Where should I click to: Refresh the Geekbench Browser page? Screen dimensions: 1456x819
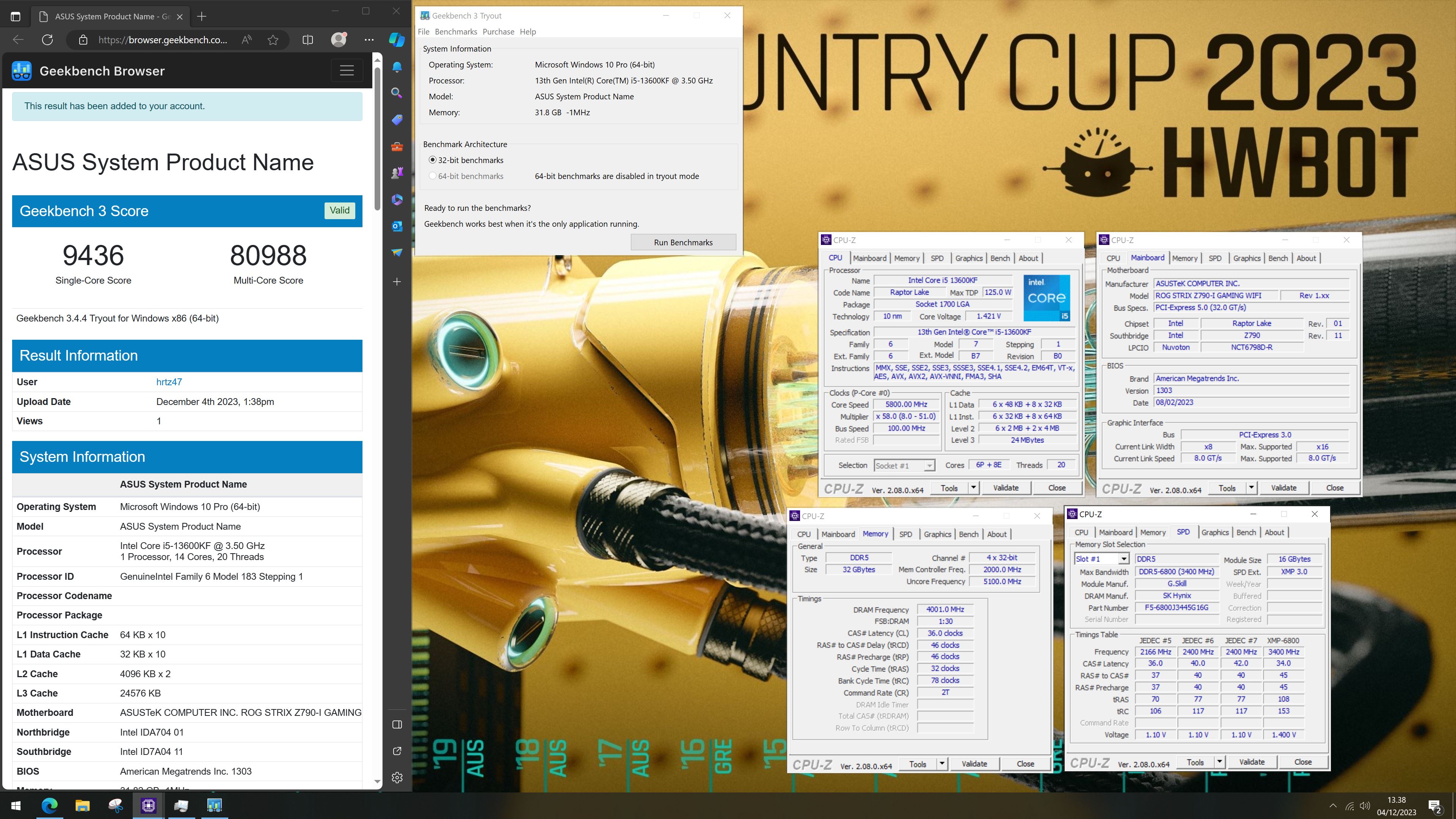point(47,39)
